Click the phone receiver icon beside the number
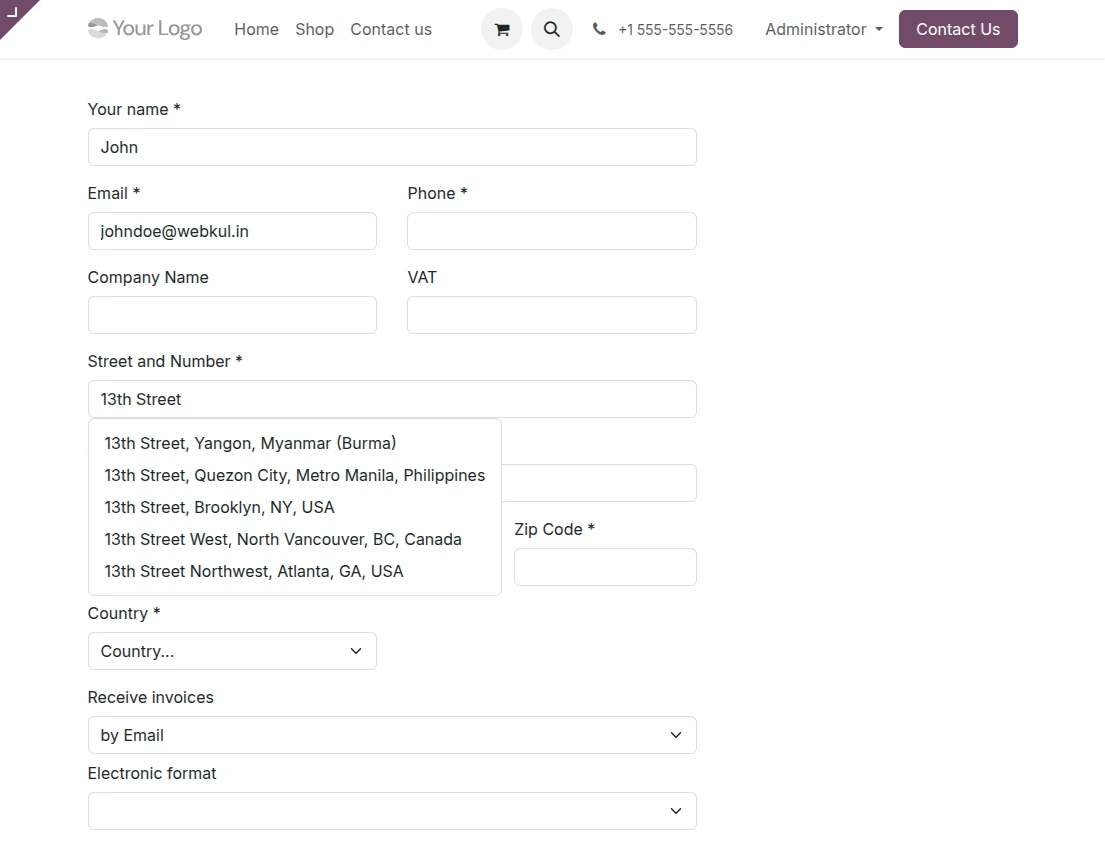 click(x=599, y=29)
